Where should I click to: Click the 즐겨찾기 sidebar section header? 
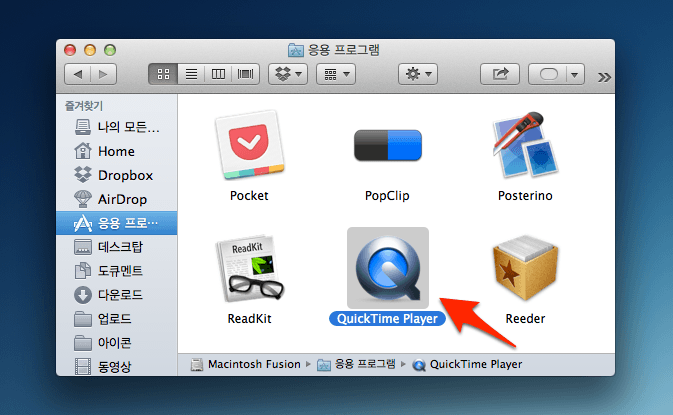(x=84, y=106)
